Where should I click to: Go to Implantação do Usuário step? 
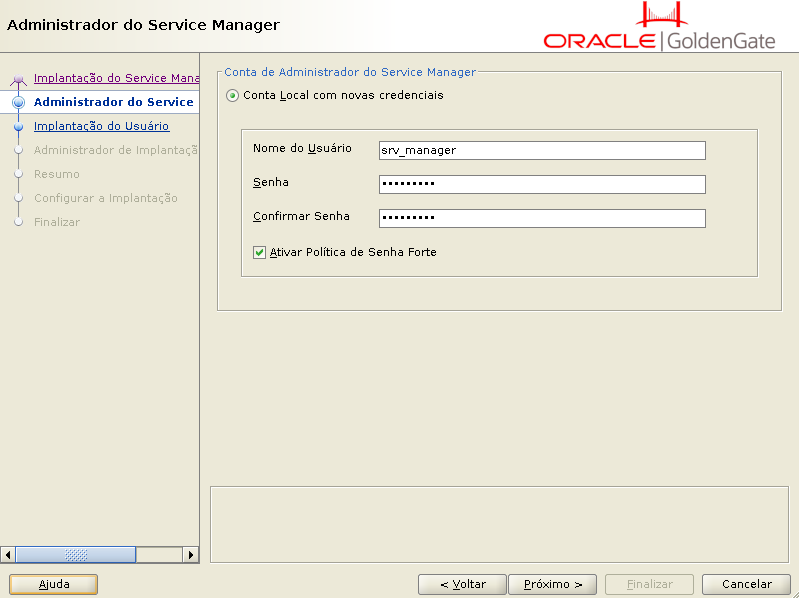click(x=101, y=126)
